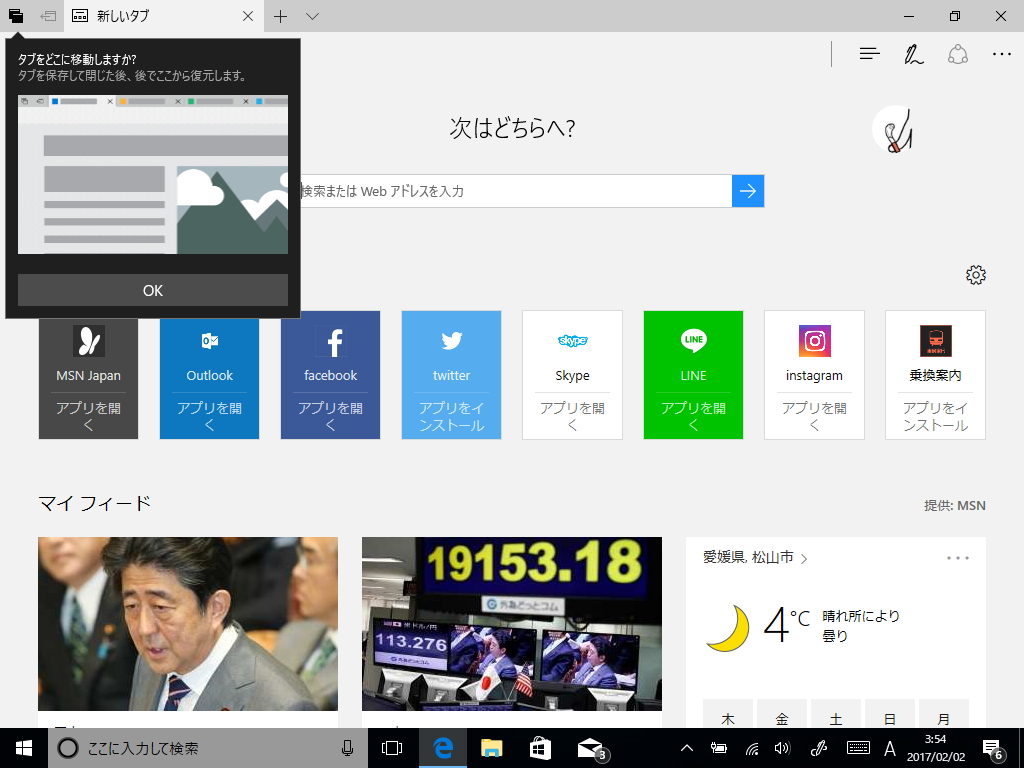
Task: Click アプリを開く under LINE
Action: coord(694,416)
